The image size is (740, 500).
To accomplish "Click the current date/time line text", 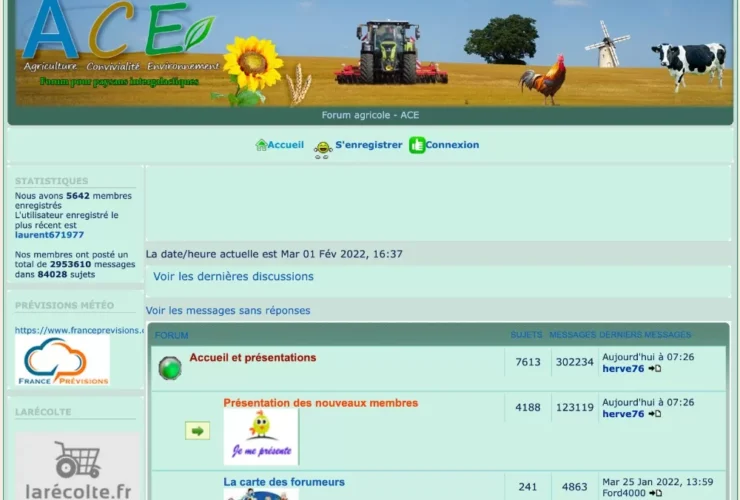I will [274, 254].
